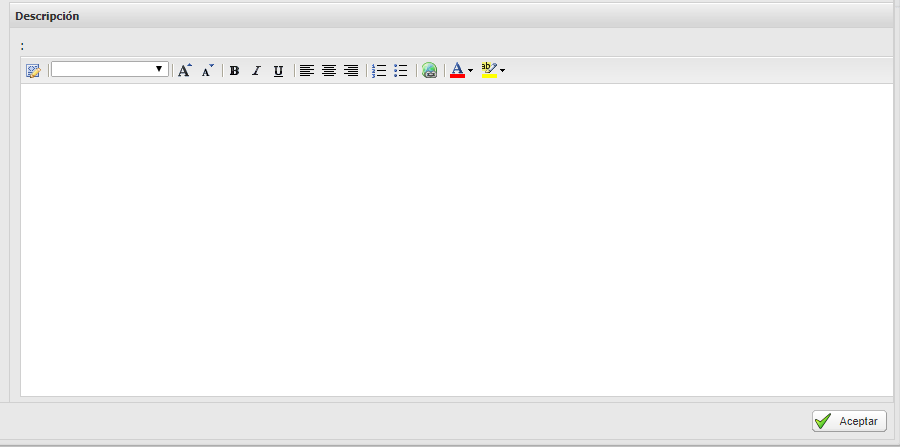Click the insert hyperlink globe icon
Screen dimensions: 900x447
coord(430,71)
